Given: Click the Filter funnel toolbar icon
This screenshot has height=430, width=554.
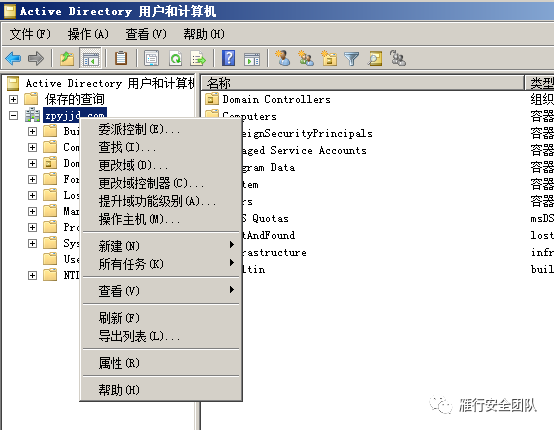Looking at the screenshot, I should coord(351,59).
